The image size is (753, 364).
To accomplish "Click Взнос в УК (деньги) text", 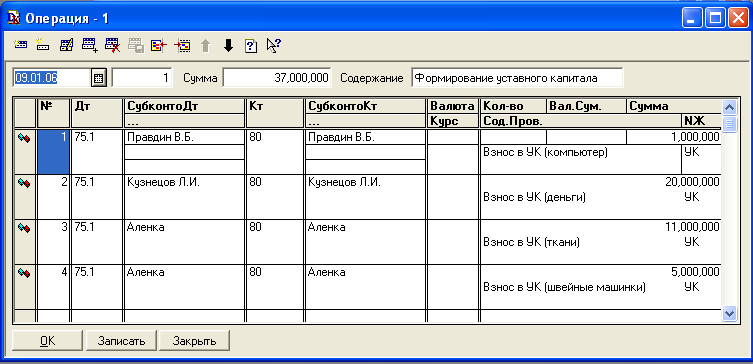I will click(x=534, y=197).
